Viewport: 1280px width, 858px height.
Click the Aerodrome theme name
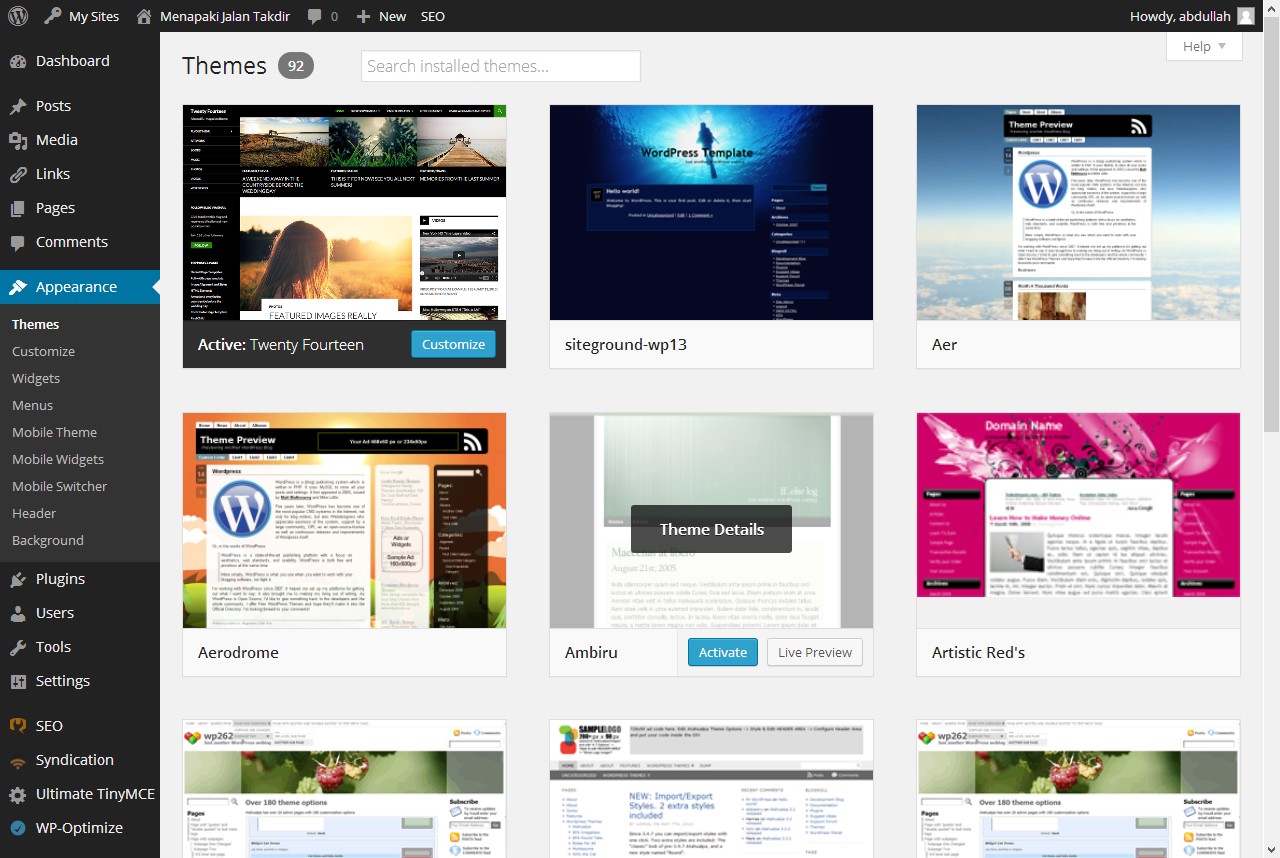pos(239,652)
